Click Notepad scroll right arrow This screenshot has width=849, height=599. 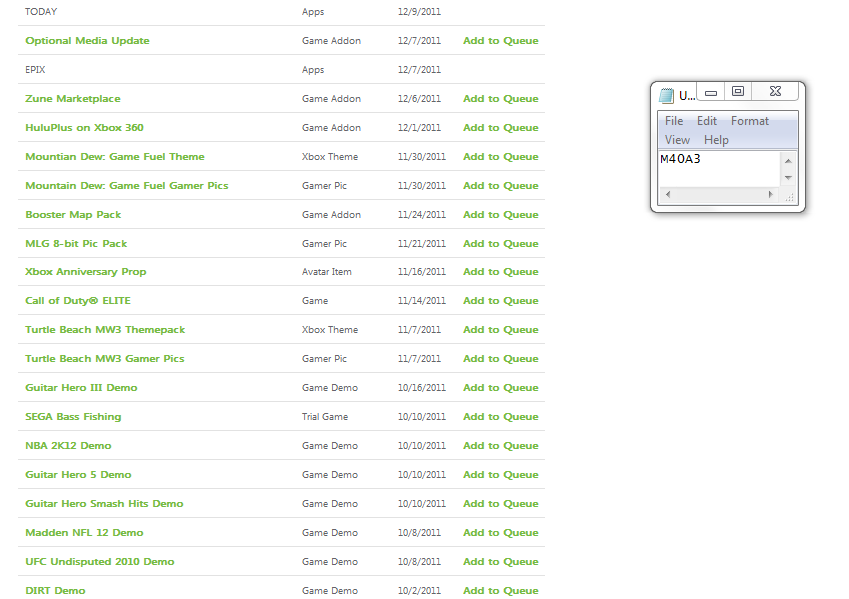770,194
